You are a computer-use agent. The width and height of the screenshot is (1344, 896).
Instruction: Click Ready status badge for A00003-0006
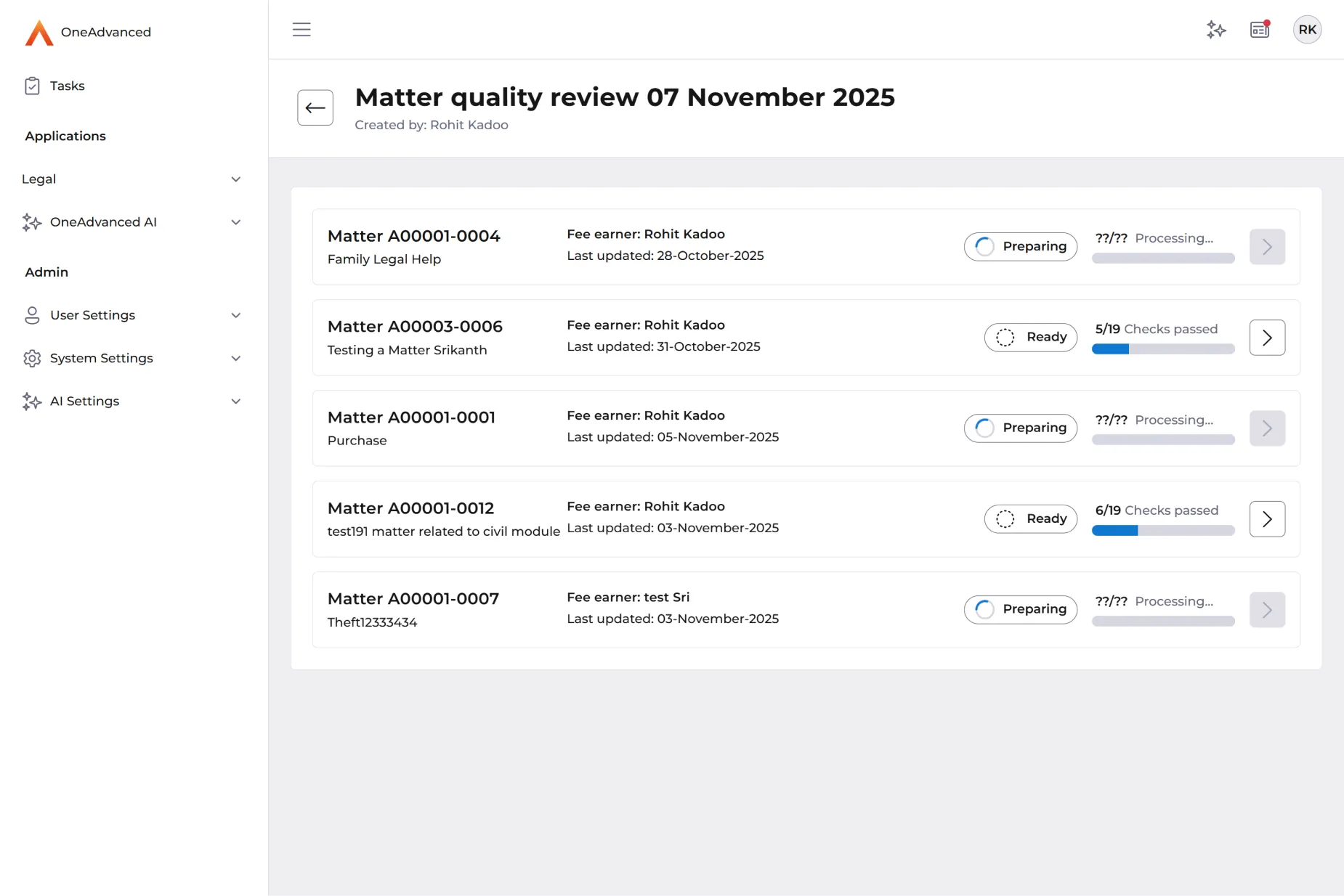(x=1030, y=338)
